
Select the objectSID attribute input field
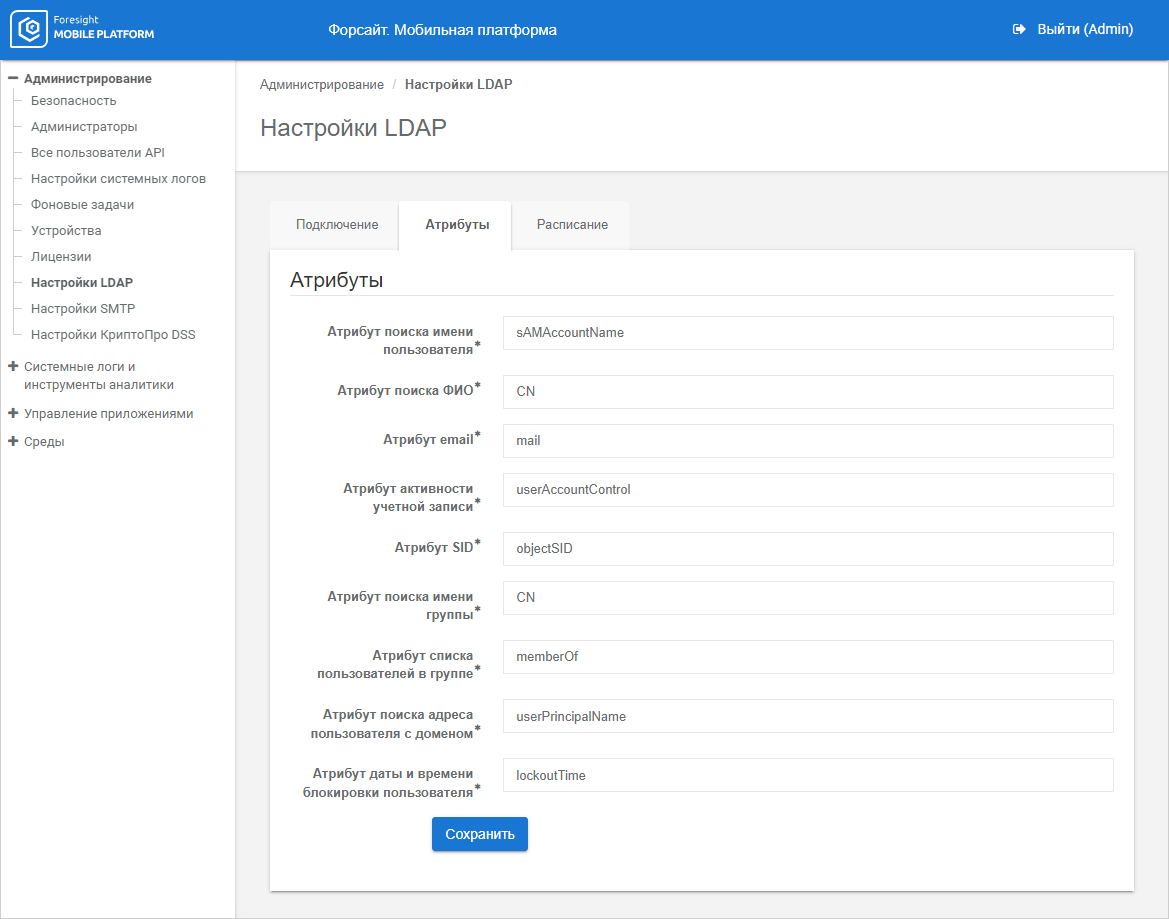(807, 549)
